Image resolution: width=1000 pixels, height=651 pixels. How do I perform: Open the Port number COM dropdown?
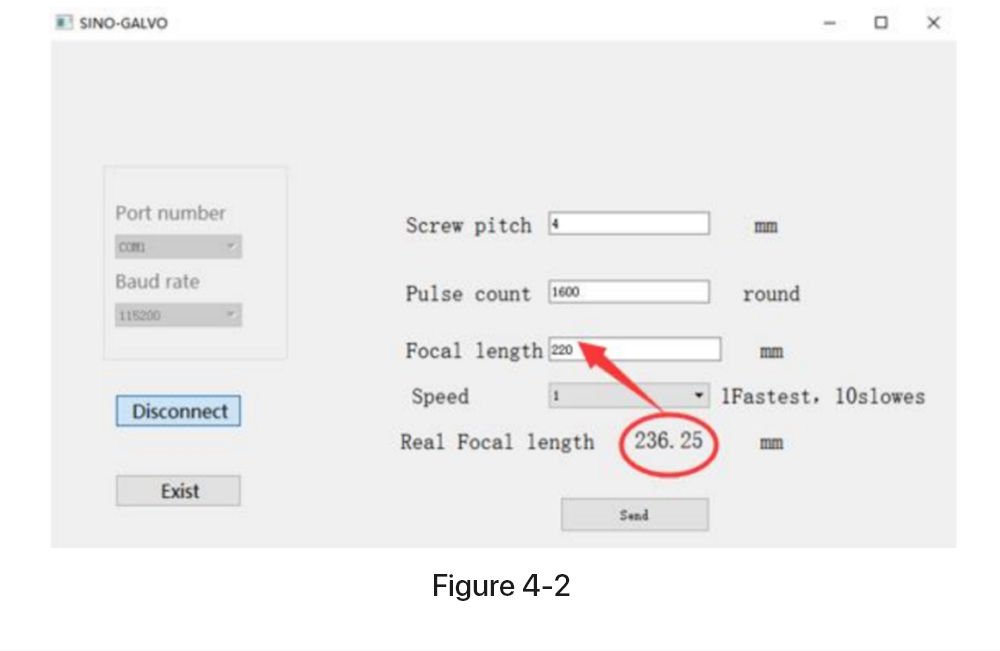pyautogui.click(x=178, y=247)
